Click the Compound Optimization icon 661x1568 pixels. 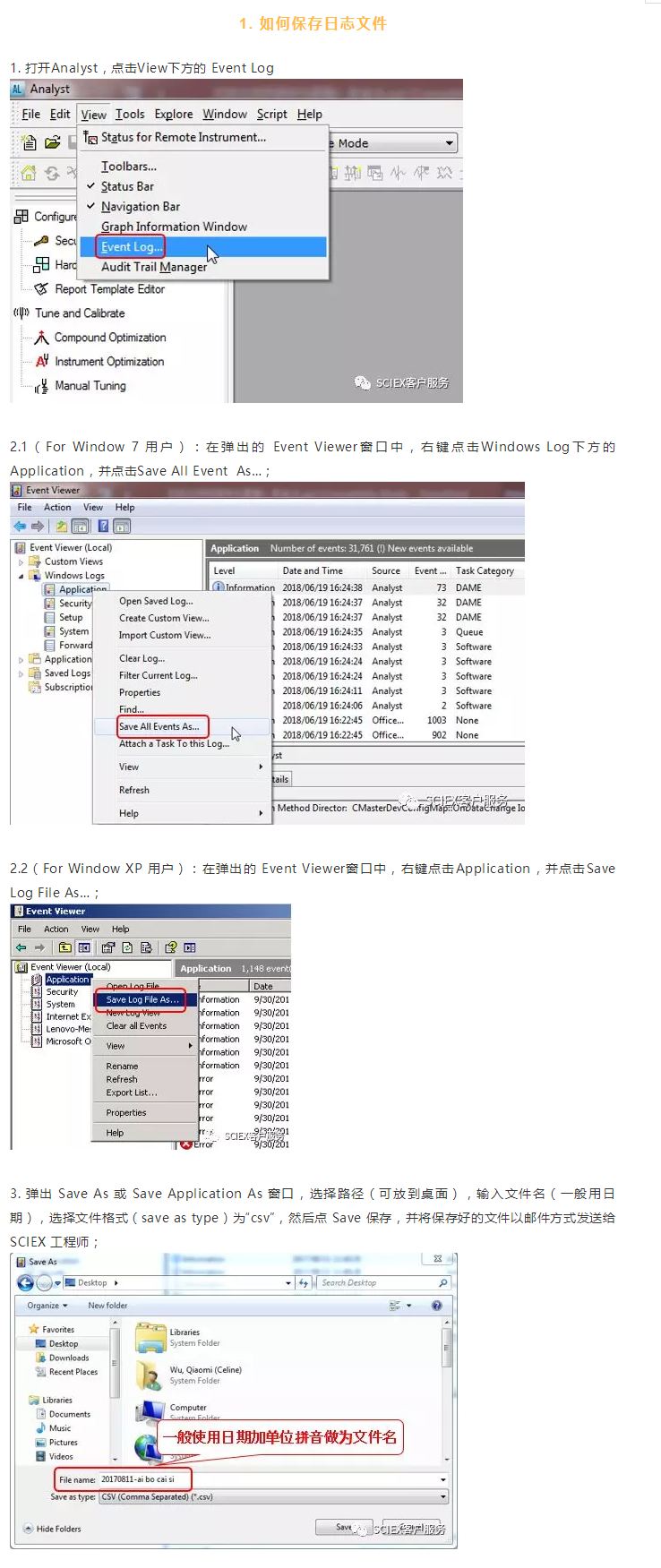(x=41, y=338)
